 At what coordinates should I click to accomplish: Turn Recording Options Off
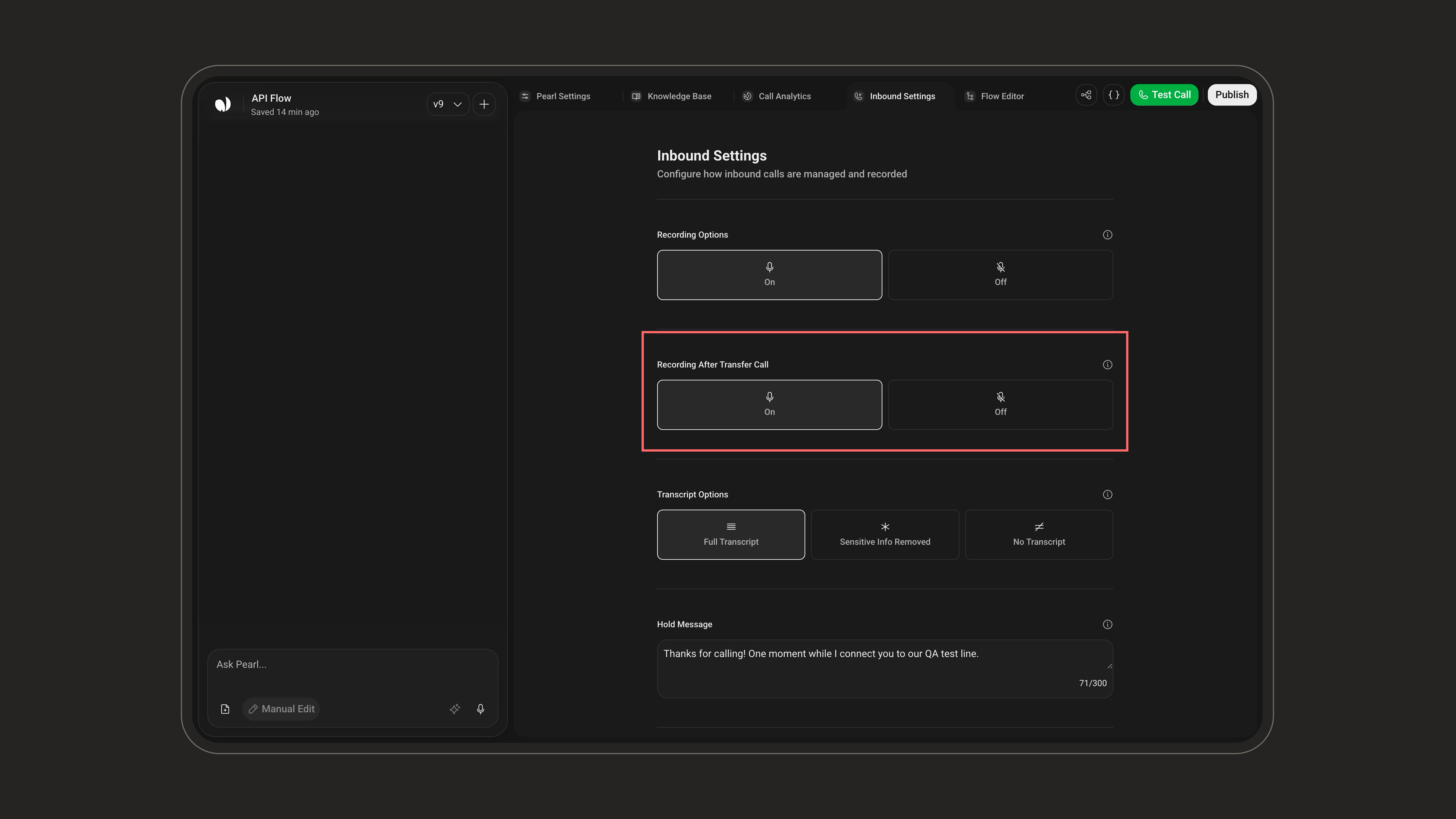tap(1000, 275)
